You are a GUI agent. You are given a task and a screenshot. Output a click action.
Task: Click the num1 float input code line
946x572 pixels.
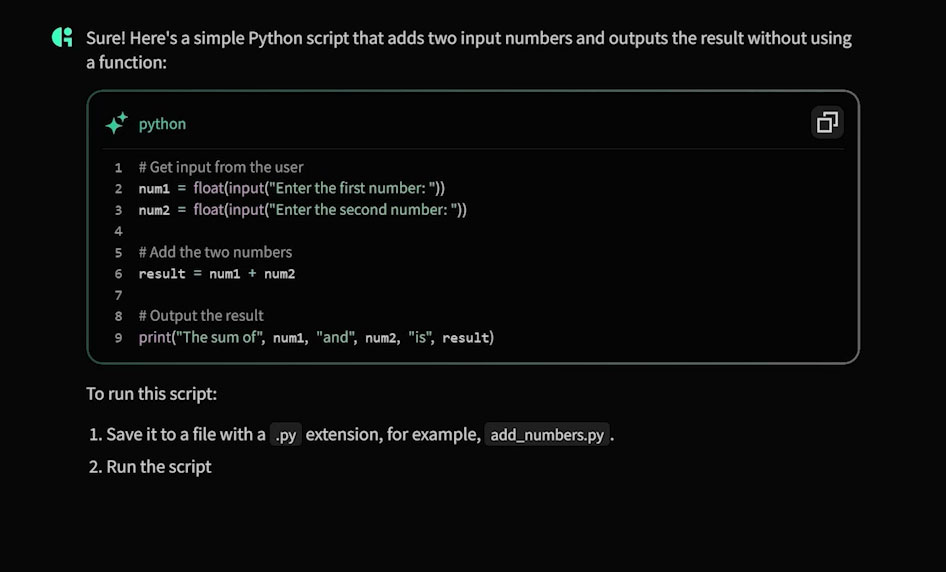tap(291, 189)
